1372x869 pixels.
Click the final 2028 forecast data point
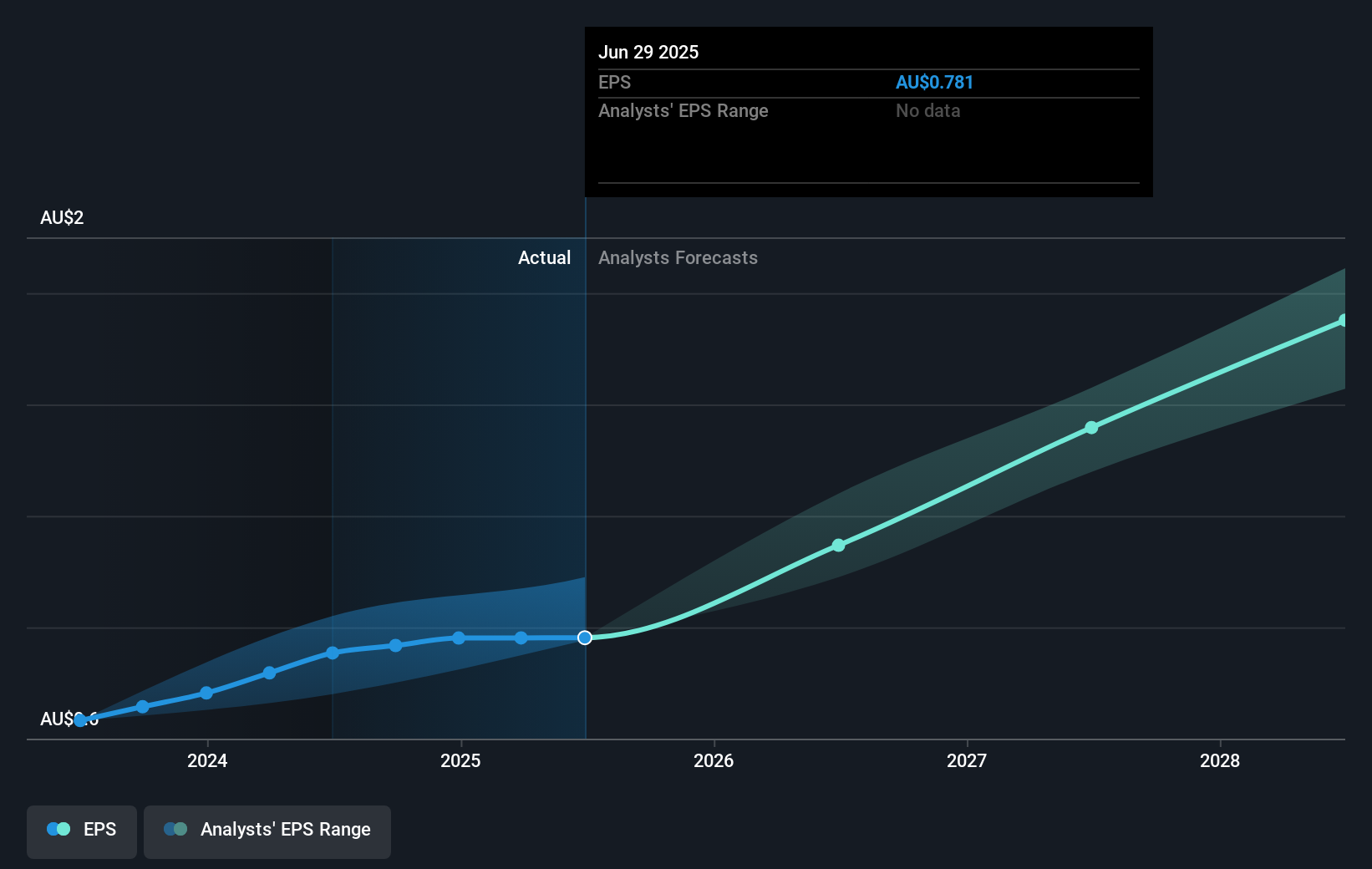[x=1344, y=318]
